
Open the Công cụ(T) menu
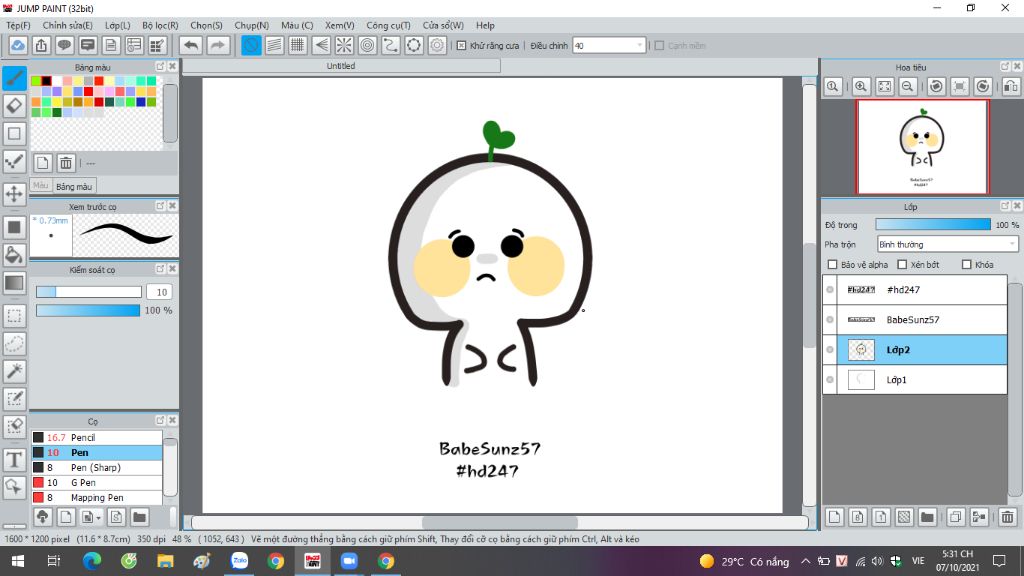389,25
